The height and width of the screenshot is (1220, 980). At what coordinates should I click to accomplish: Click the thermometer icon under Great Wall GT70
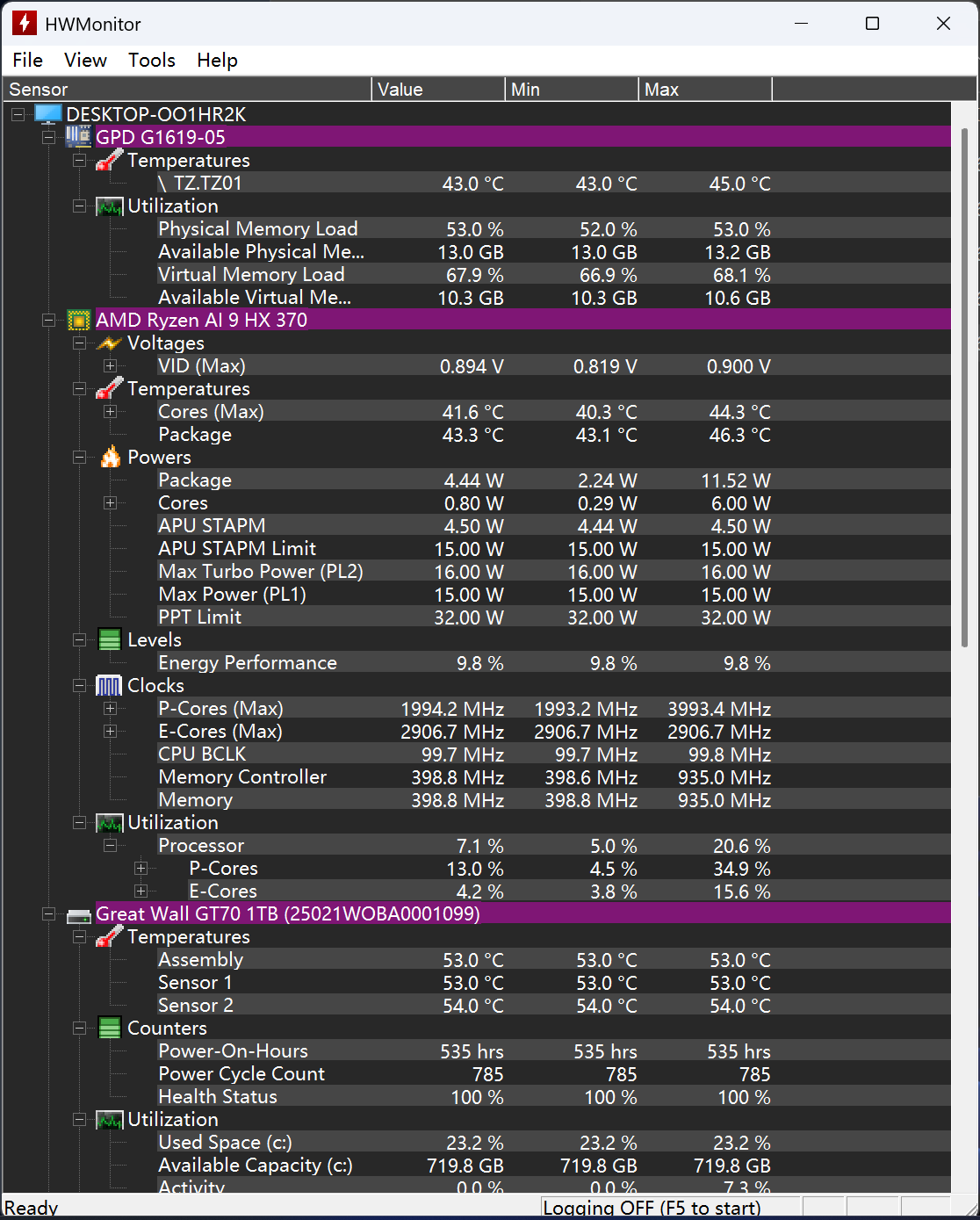click(x=110, y=936)
